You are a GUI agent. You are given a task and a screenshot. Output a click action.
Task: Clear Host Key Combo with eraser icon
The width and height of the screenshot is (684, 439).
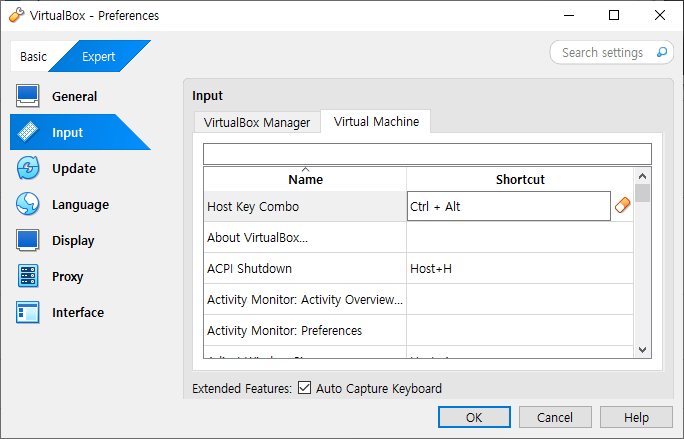(622, 206)
